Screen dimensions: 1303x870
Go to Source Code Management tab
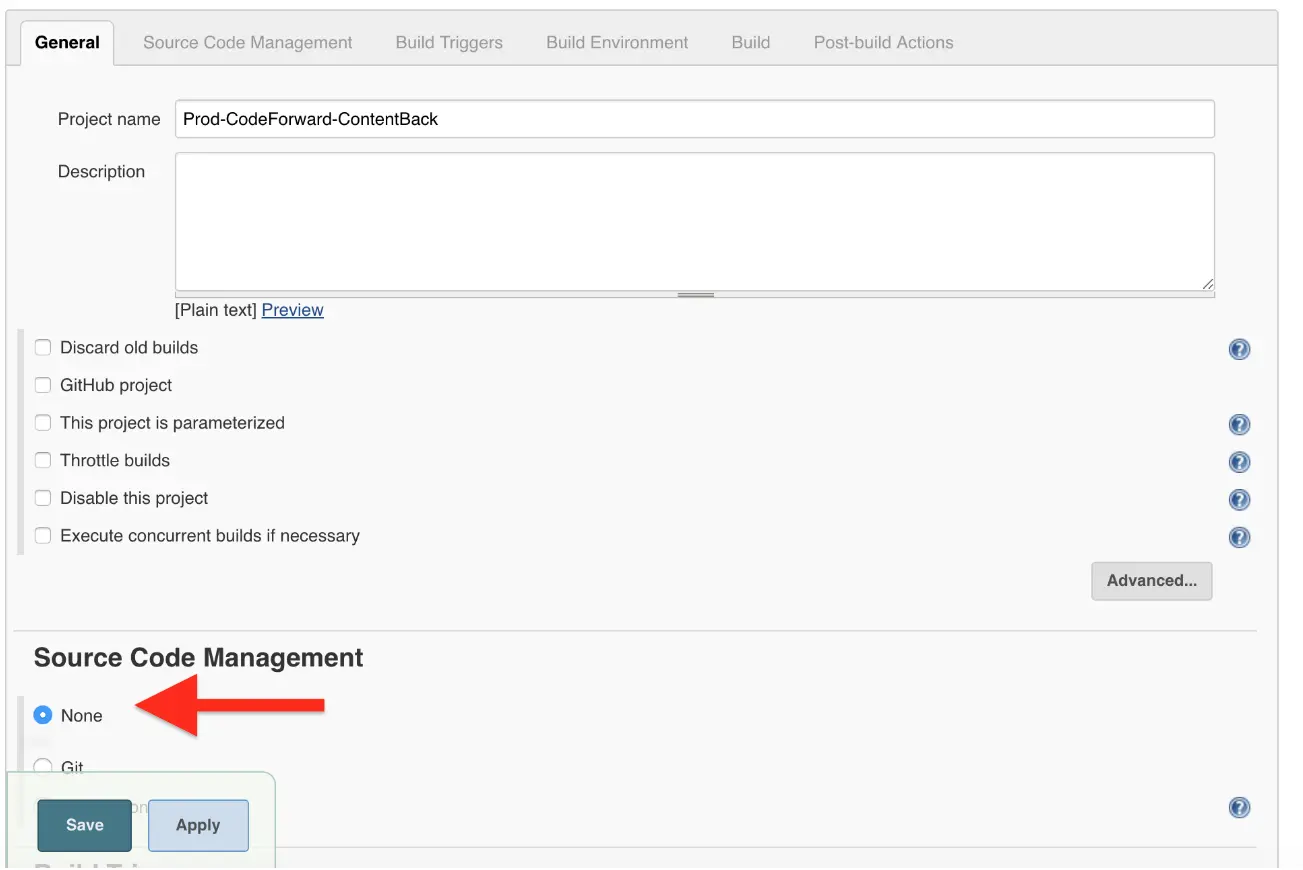(247, 43)
